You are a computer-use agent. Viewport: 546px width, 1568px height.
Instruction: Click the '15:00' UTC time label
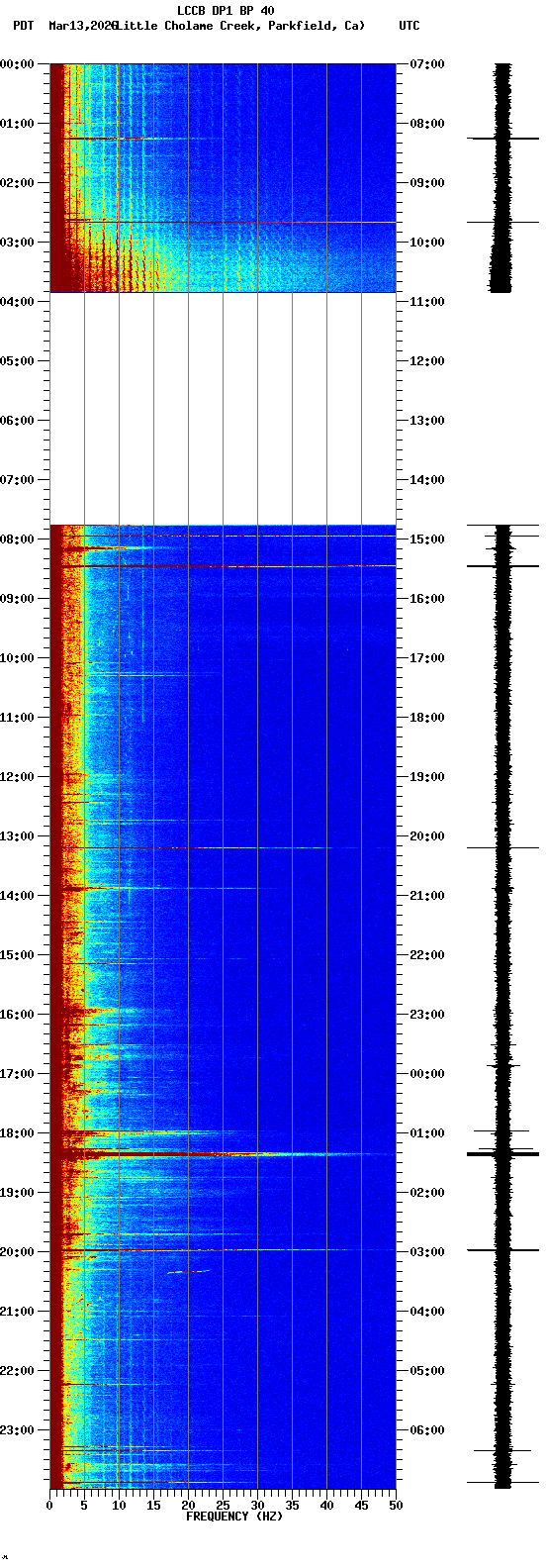pos(427,539)
